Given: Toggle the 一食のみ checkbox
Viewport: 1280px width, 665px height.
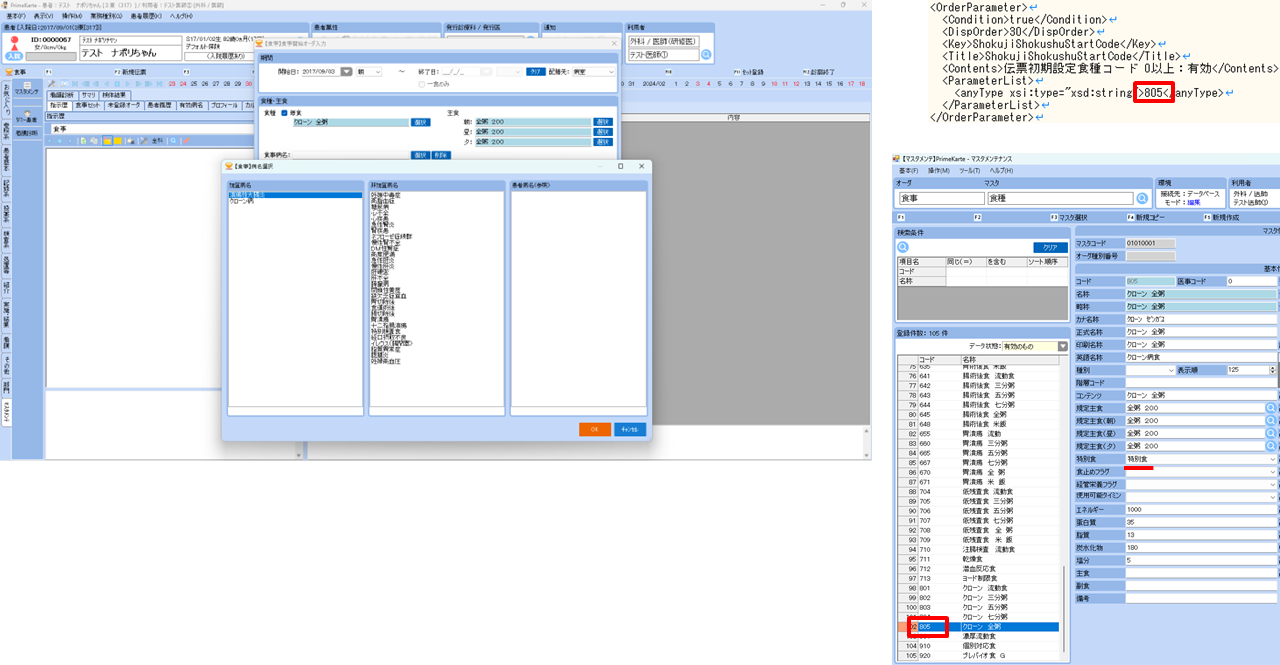Looking at the screenshot, I should pos(421,84).
